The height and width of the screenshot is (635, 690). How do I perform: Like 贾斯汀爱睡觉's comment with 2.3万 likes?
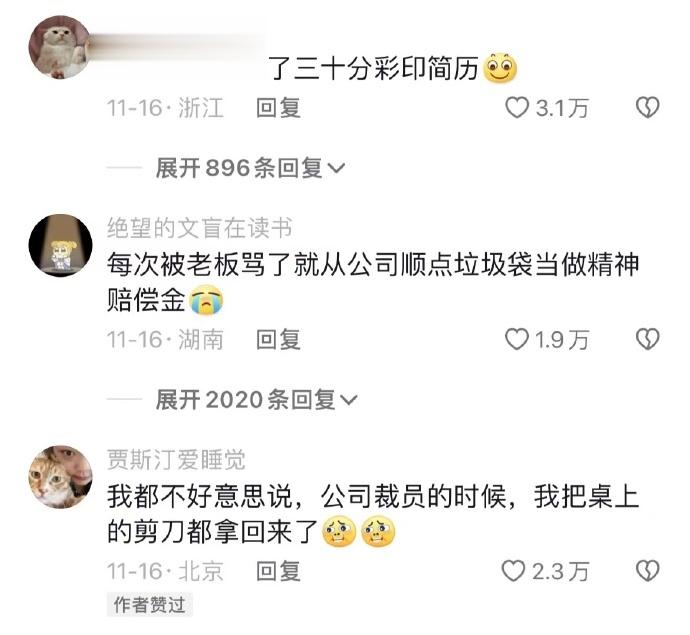coord(514,571)
